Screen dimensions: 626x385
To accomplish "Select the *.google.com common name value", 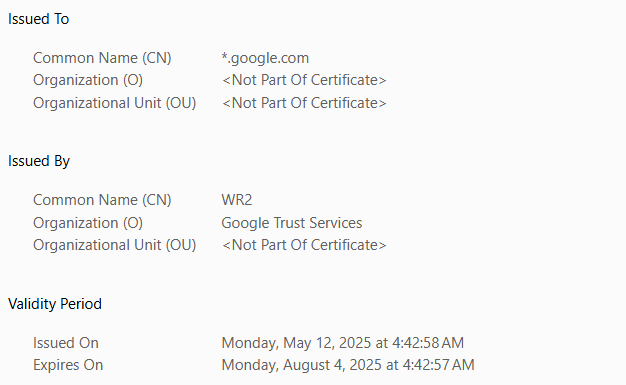I will coord(265,58).
